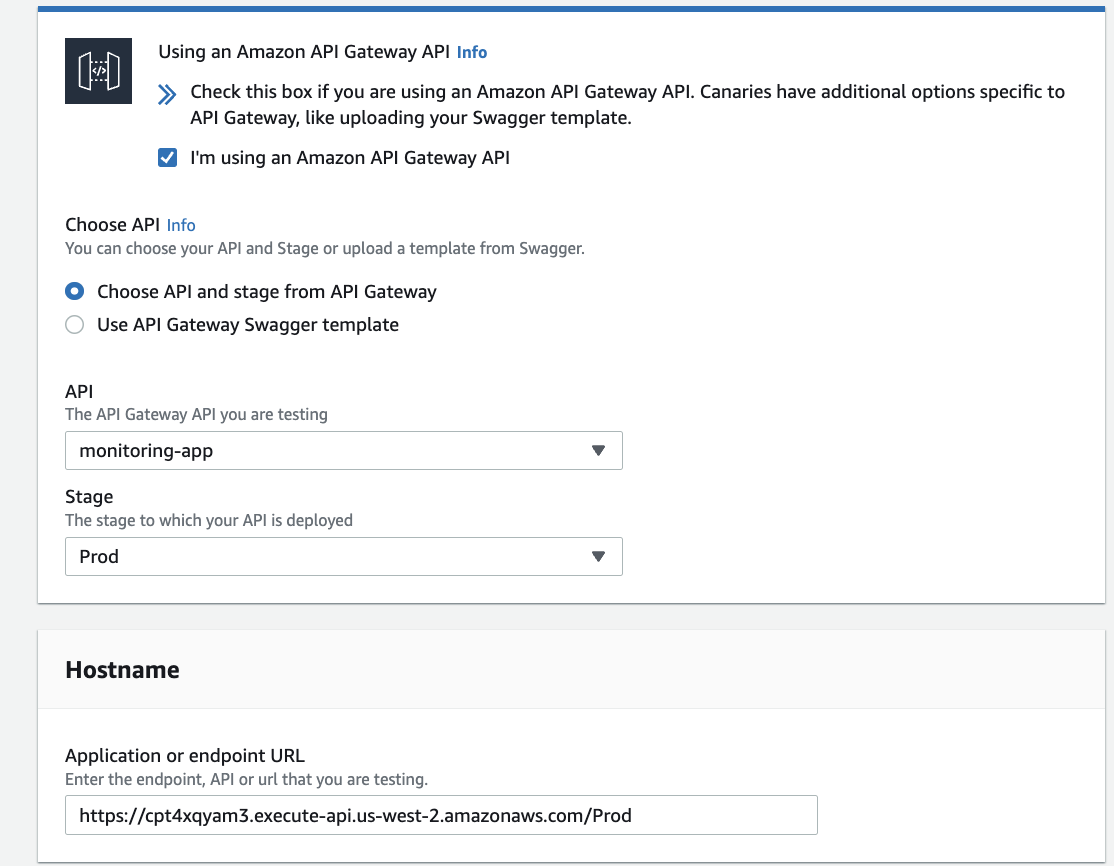Image resolution: width=1114 pixels, height=866 pixels.
Task: Click the double chevron arrow icon
Action: pyautogui.click(x=167, y=94)
